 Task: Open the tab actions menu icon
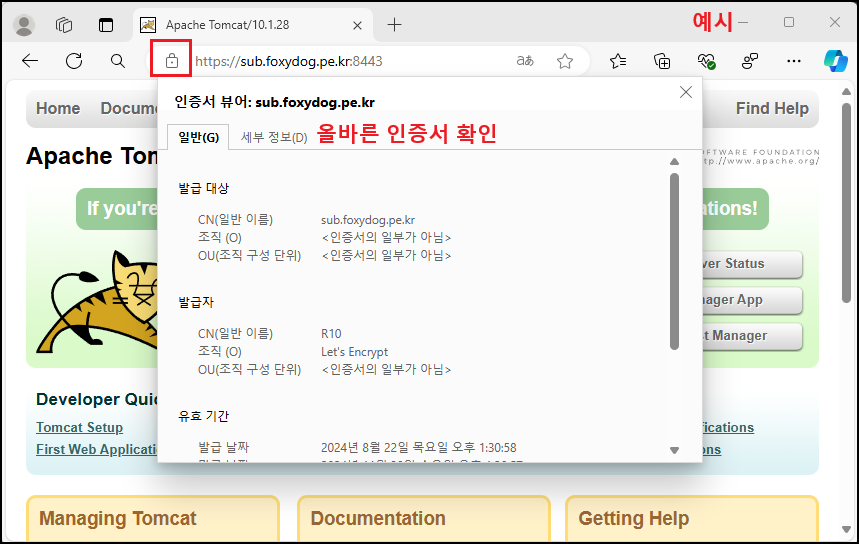click(x=106, y=25)
